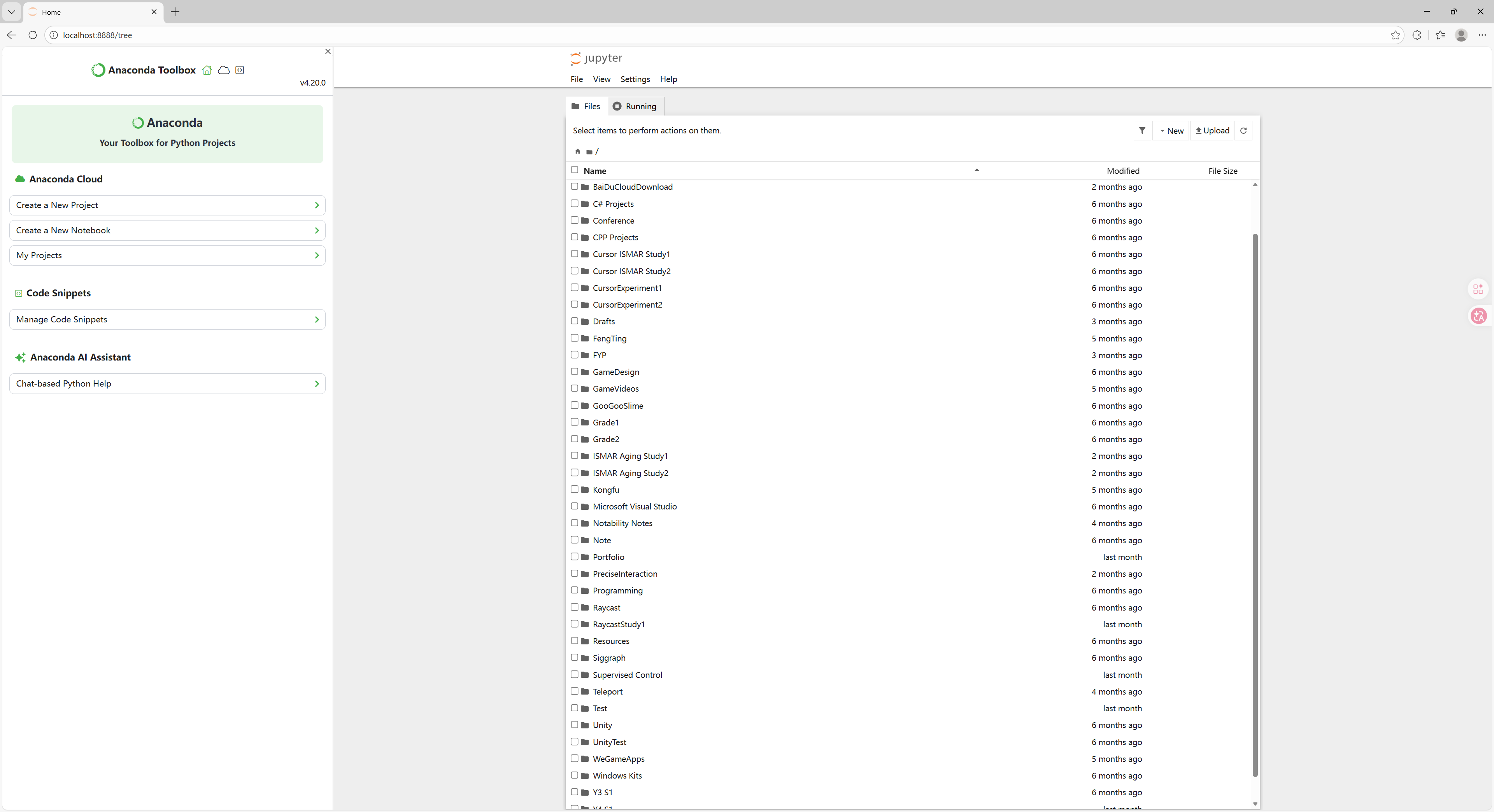The width and height of the screenshot is (1494, 812).
Task: Switch to the Running tab
Action: [x=635, y=106]
